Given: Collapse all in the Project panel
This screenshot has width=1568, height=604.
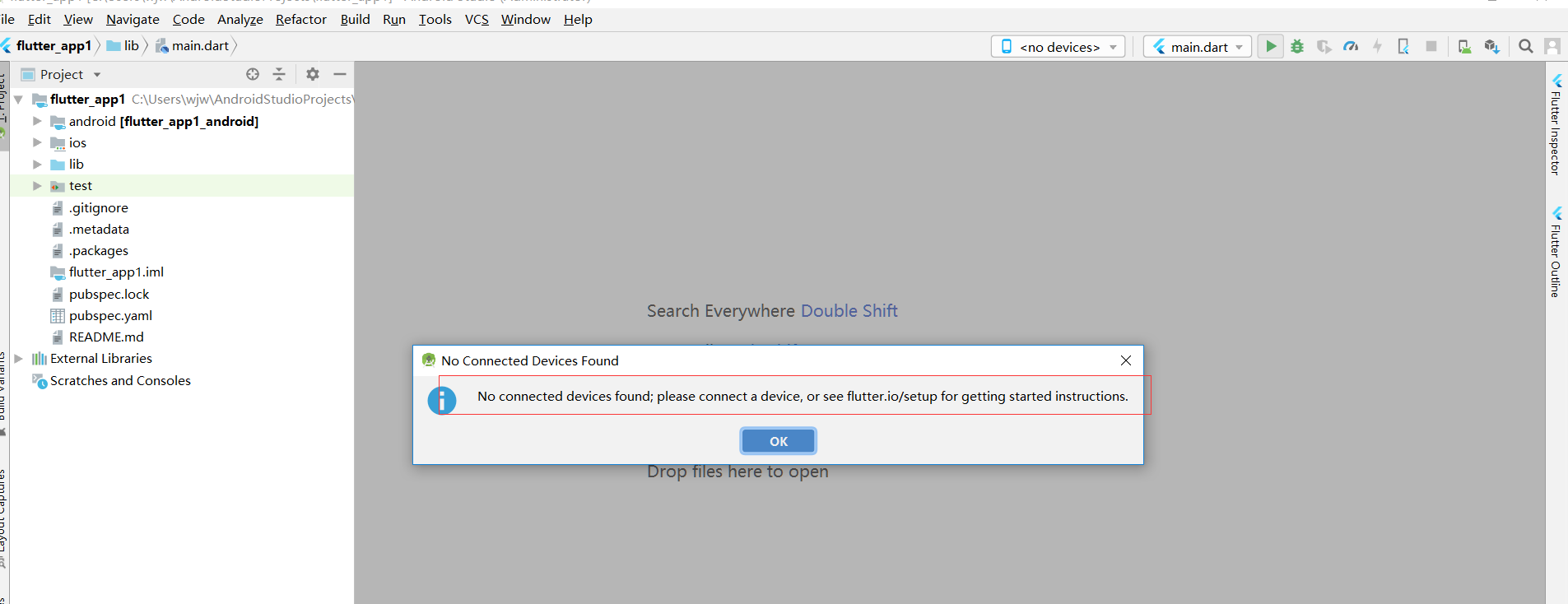Looking at the screenshot, I should point(279,74).
